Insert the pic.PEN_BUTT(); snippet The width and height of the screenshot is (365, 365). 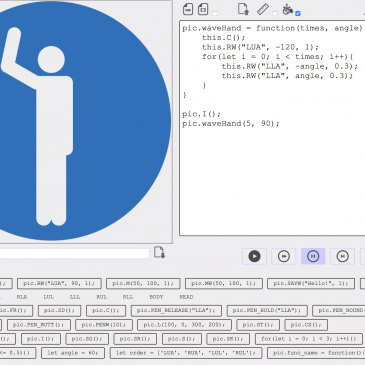click(x=39, y=325)
